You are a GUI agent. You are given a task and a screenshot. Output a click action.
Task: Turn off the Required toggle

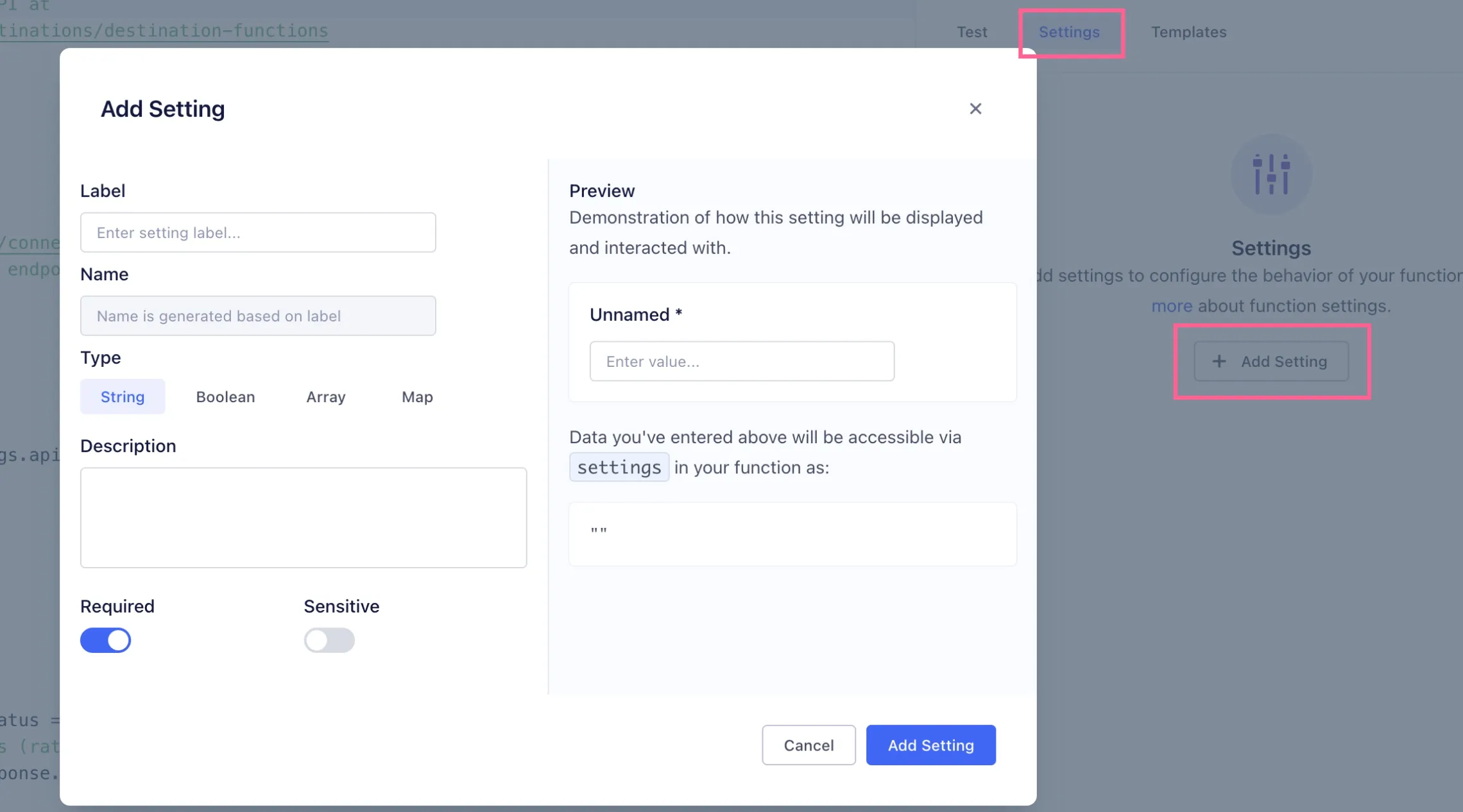105,639
